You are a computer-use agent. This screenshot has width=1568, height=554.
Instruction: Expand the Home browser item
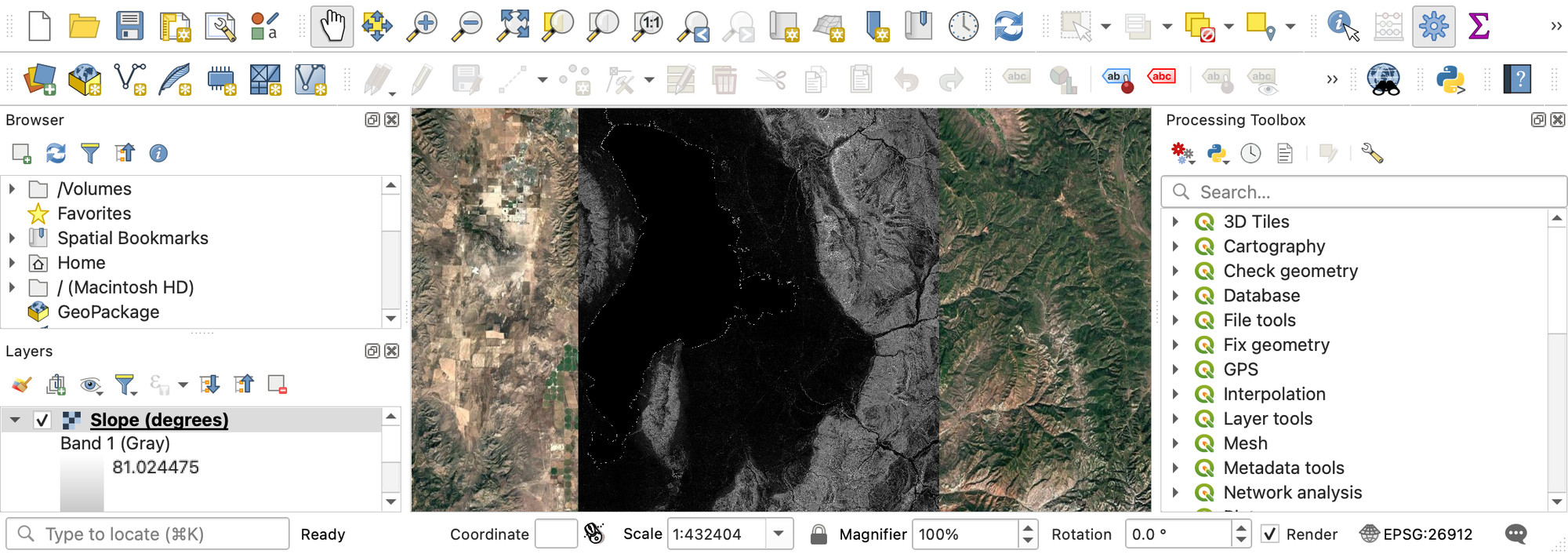click(x=12, y=263)
